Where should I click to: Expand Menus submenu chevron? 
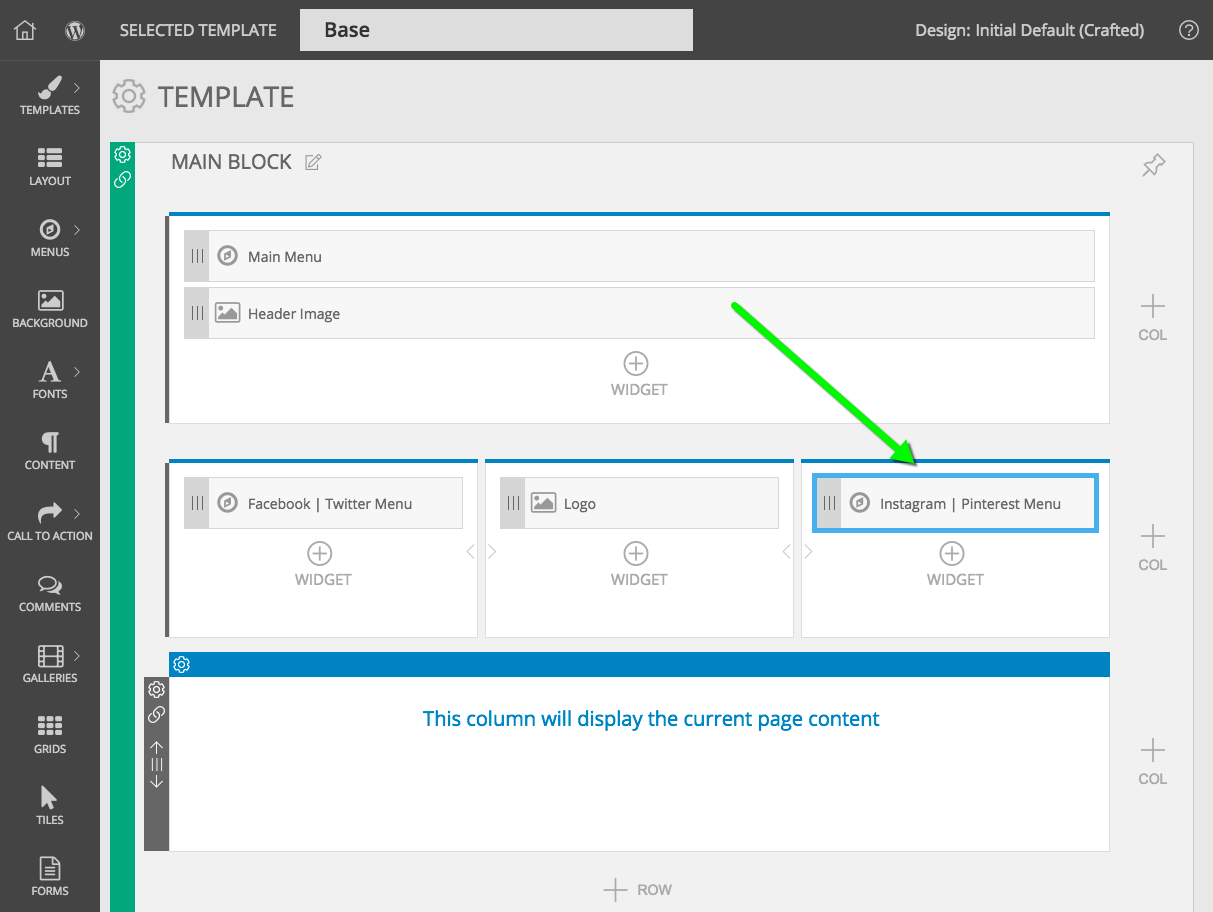(x=77, y=230)
